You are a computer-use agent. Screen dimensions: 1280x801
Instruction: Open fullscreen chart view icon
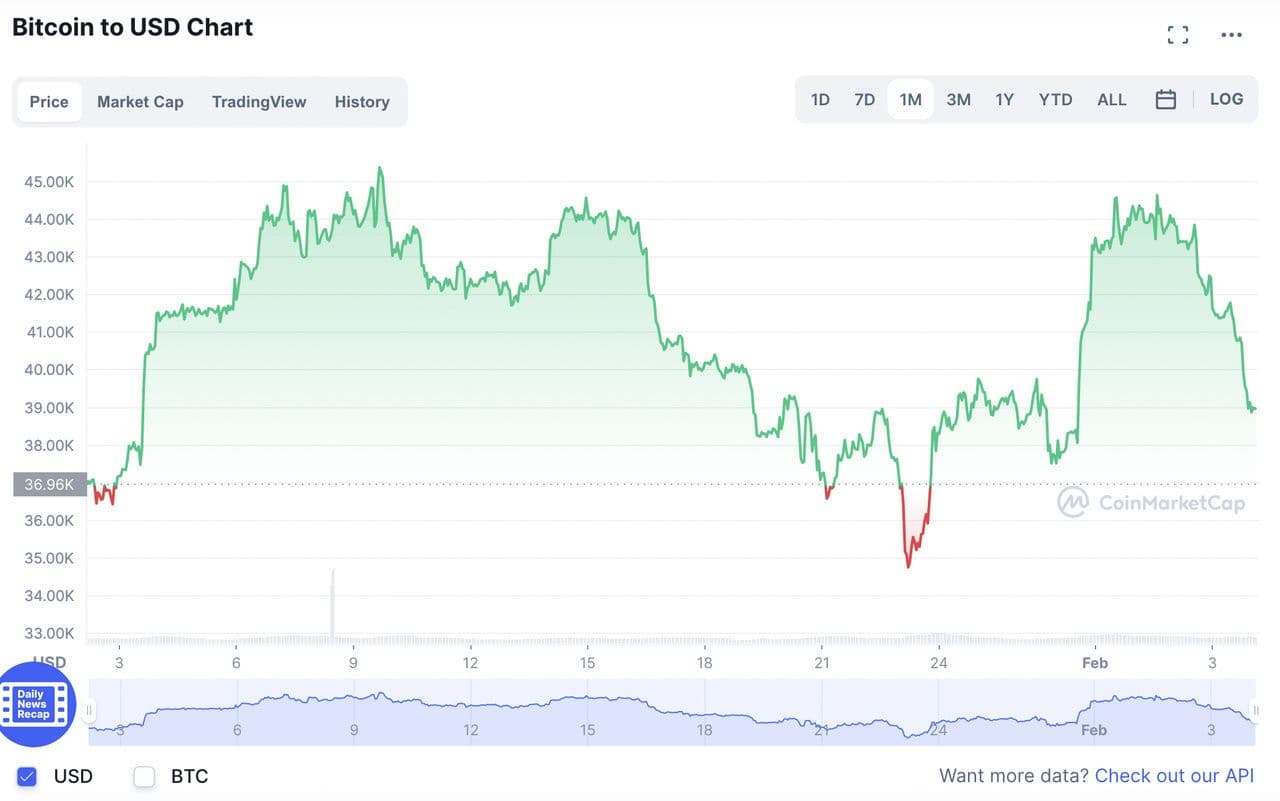[x=1178, y=35]
